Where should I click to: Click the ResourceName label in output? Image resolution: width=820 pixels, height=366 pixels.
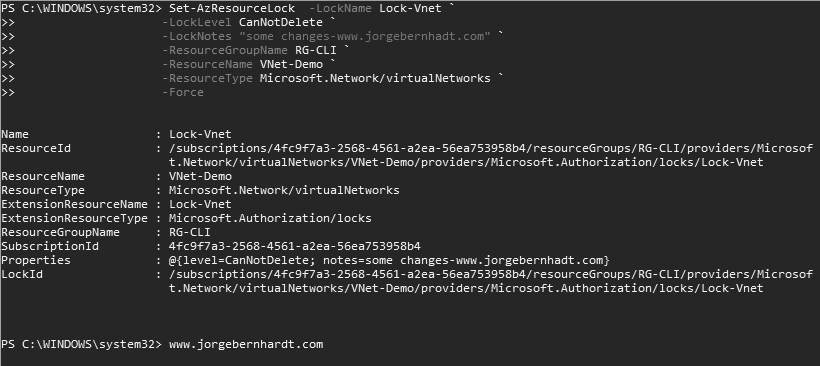click(x=43, y=176)
